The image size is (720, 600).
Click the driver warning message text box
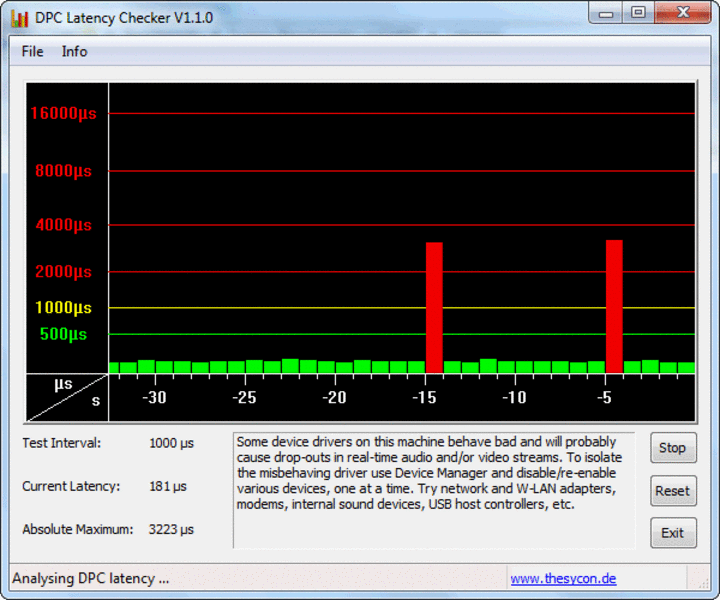coord(434,490)
